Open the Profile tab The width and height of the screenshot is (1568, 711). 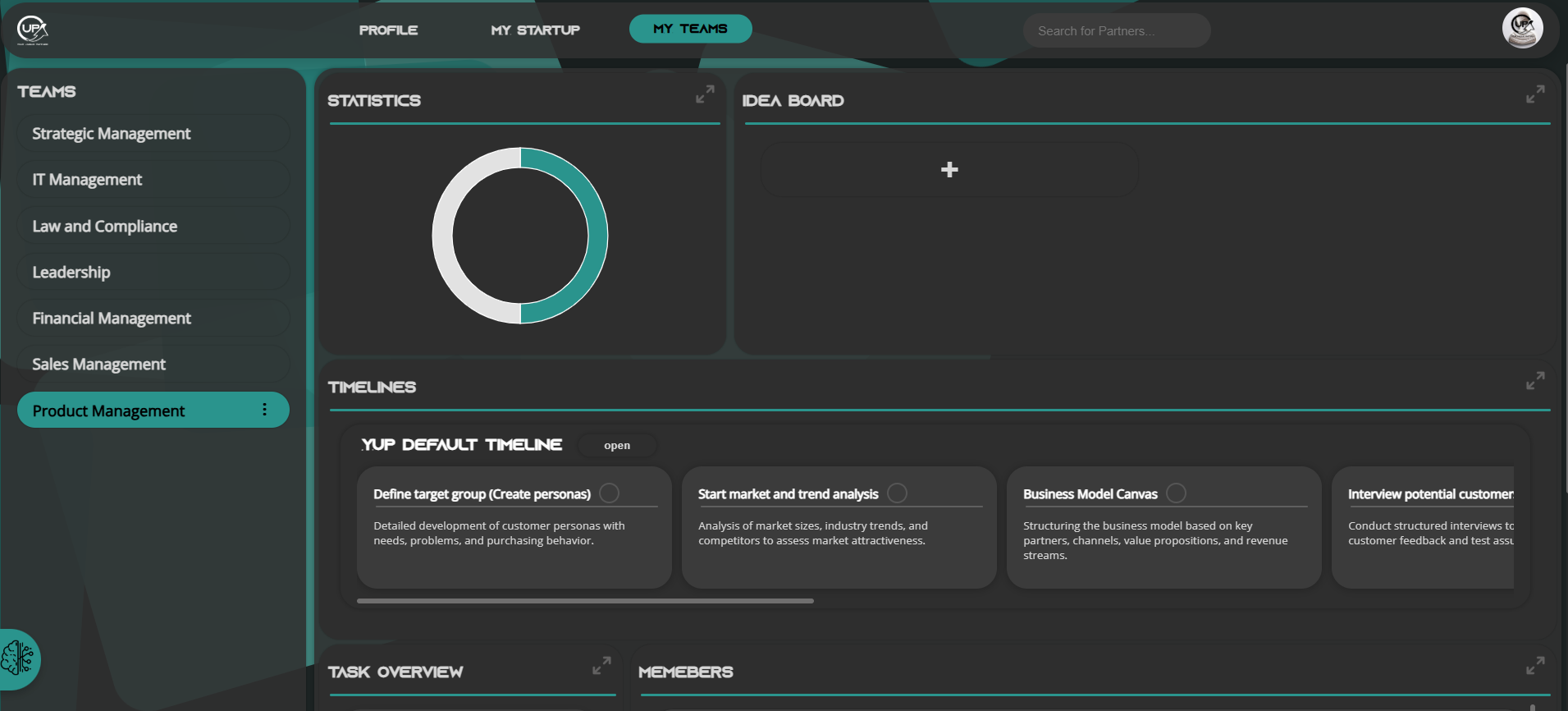[x=388, y=30]
